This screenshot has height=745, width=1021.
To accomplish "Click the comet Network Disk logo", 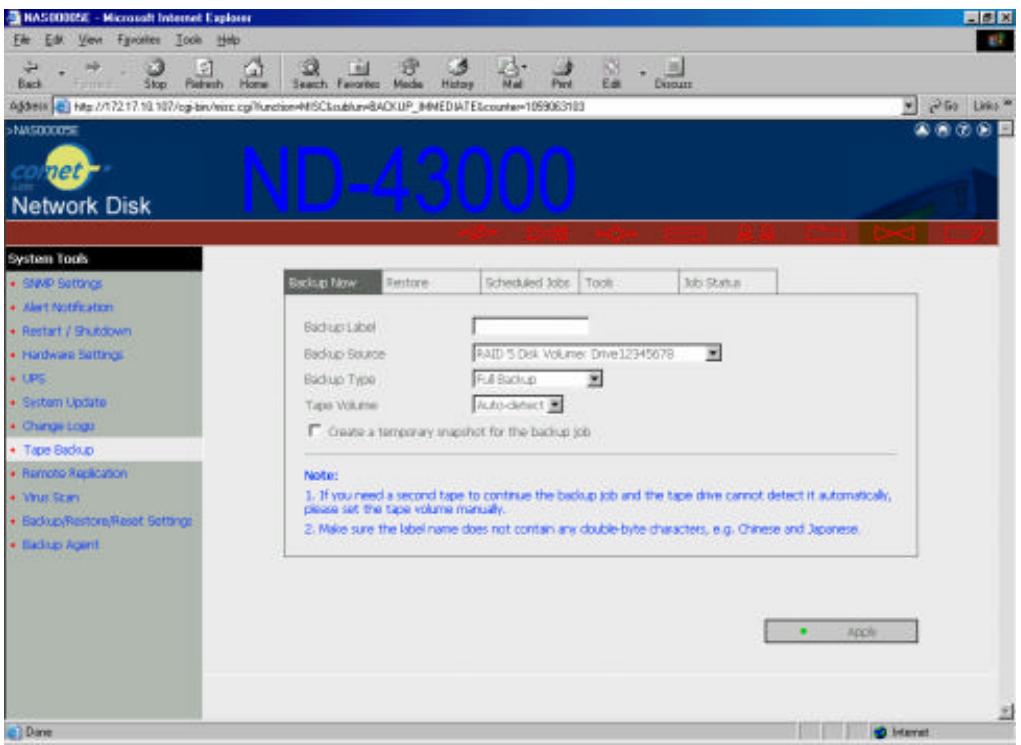I will [81, 181].
